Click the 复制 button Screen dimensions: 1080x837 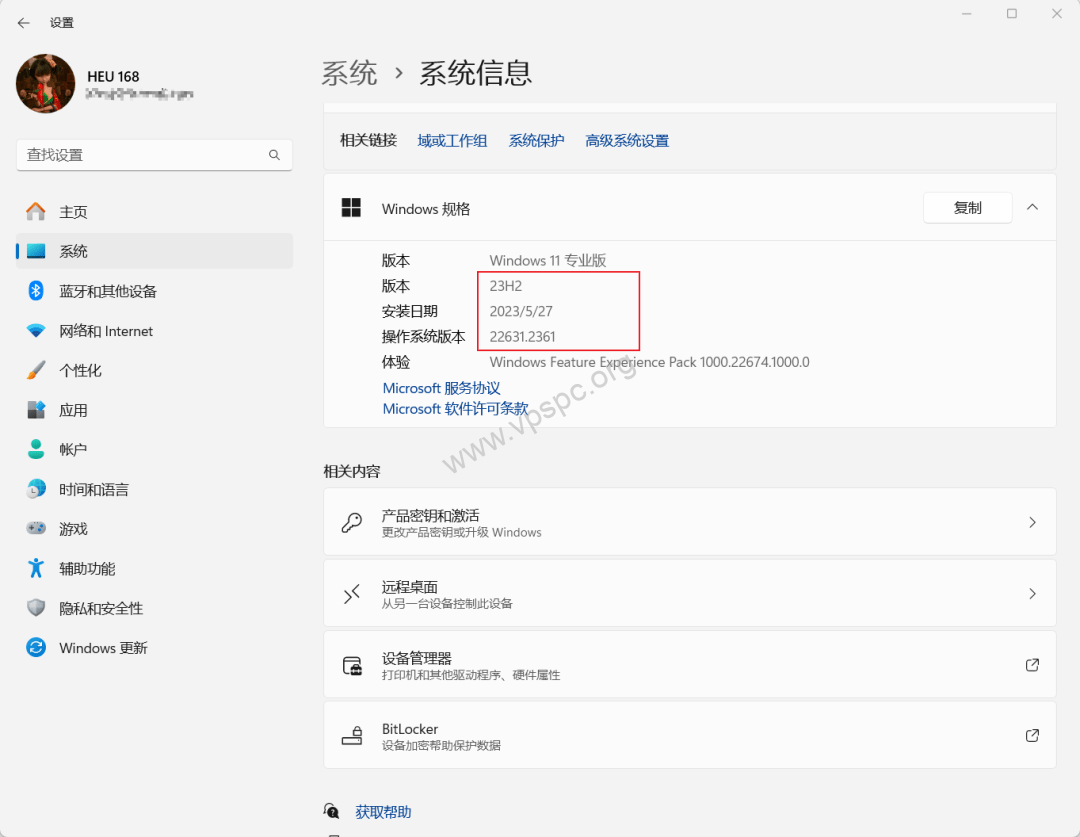[967, 207]
